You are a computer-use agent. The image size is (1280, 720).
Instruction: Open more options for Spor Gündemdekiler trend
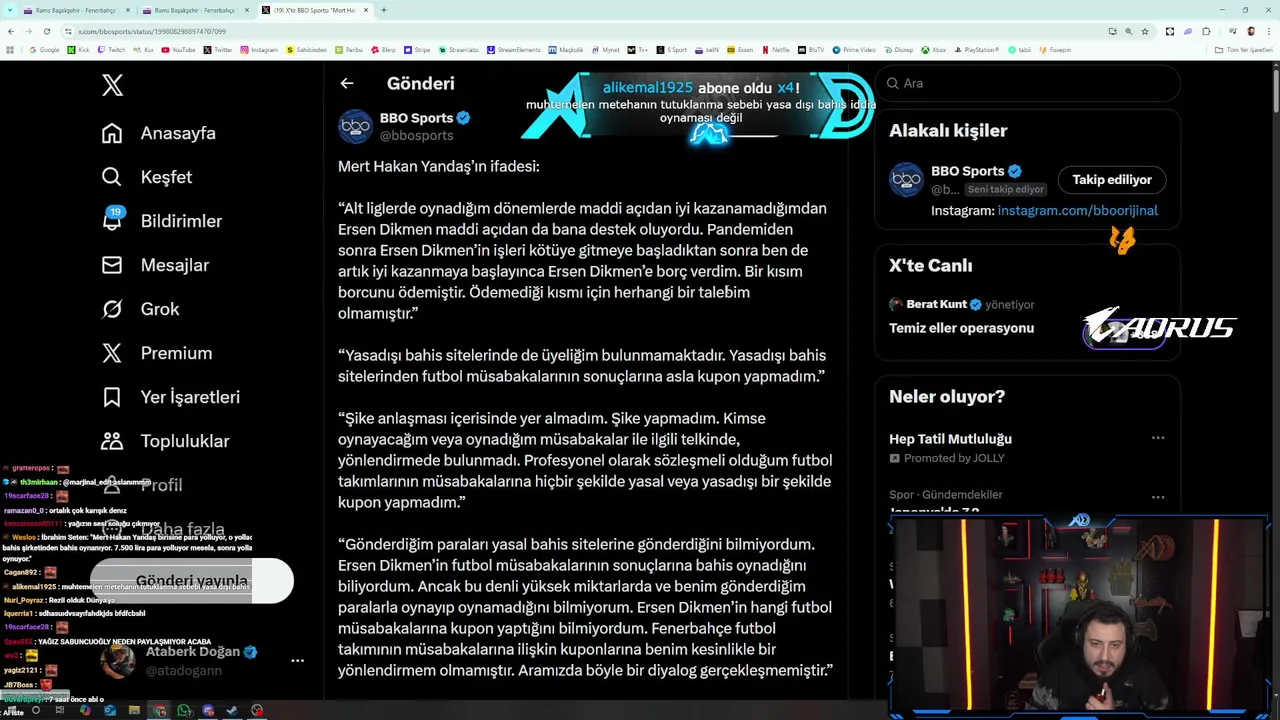point(1157,497)
